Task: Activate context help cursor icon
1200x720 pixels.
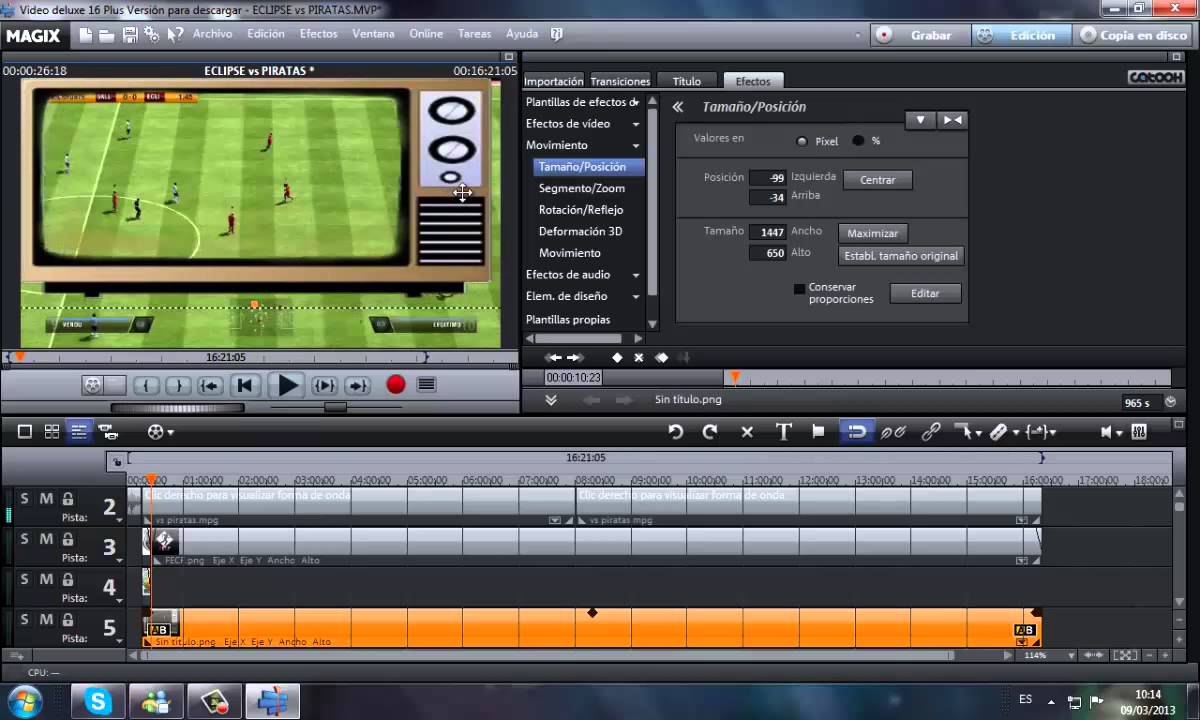Action: click(176, 34)
